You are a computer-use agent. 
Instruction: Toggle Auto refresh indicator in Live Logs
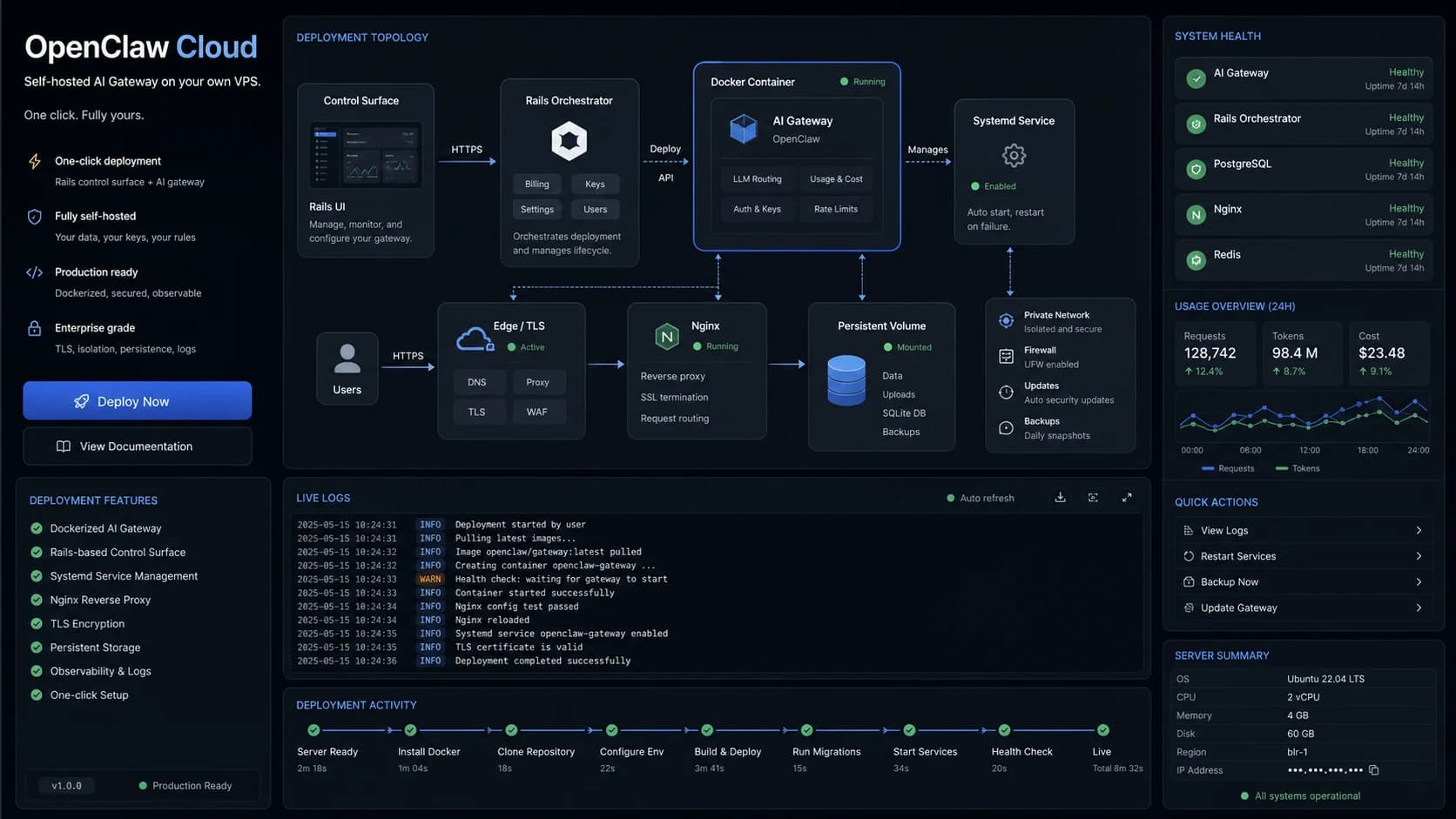[x=981, y=499]
